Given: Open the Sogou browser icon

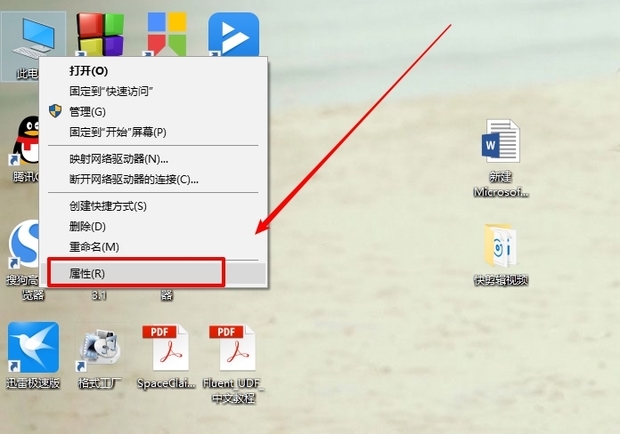Looking at the screenshot, I should coord(24,244).
